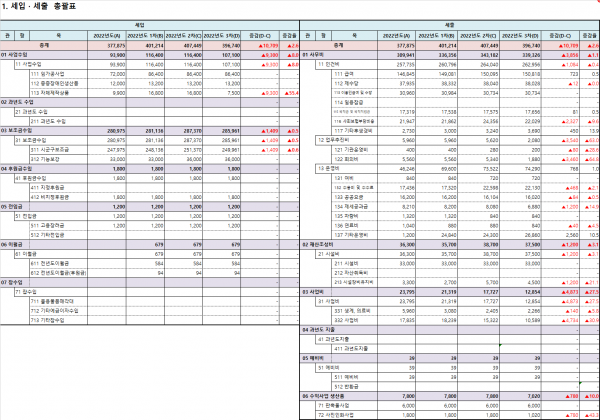Image resolution: width=600 pixels, height=420 pixels.
Task: Select row label '512 반환금'
Action: (346, 386)
